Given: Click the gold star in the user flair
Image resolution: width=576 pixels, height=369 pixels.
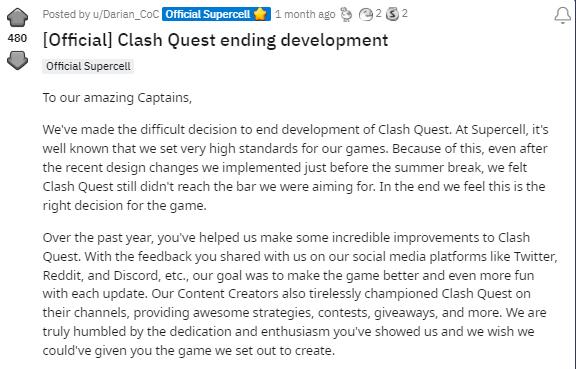Looking at the screenshot, I should click(x=260, y=14).
